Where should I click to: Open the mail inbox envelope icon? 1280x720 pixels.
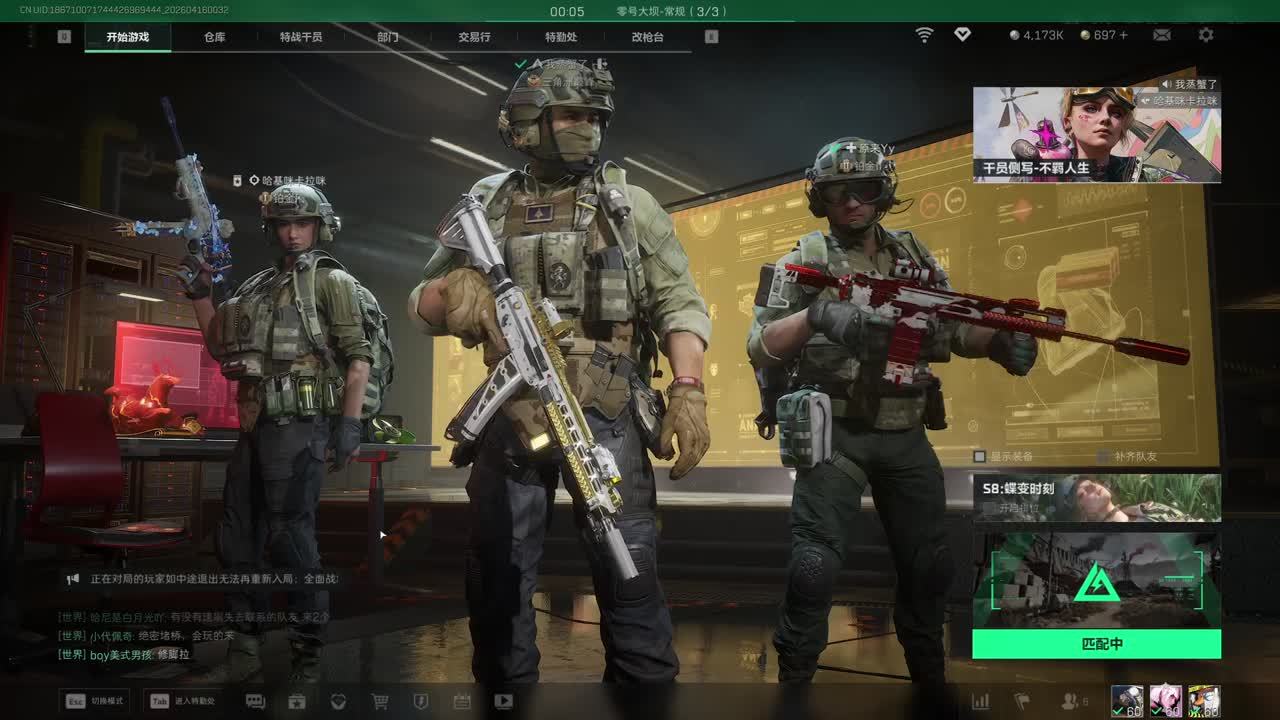tap(1161, 35)
